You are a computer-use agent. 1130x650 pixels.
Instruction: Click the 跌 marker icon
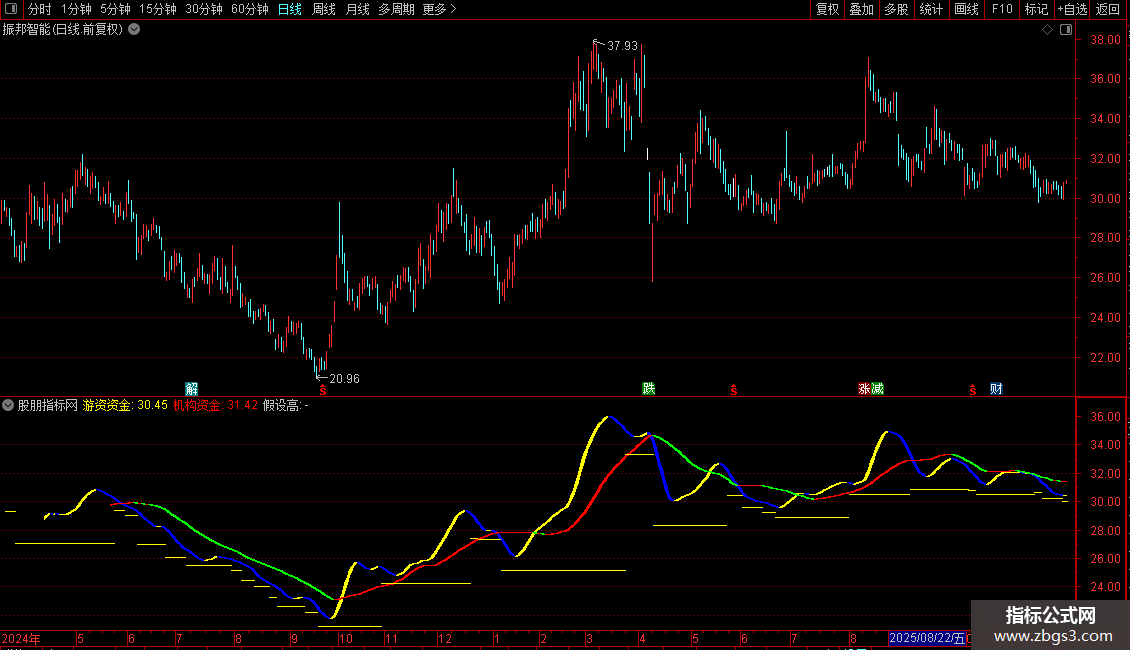[x=649, y=388]
